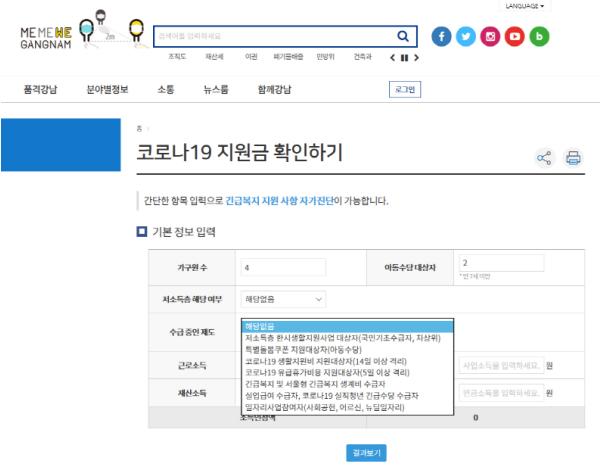The image size is (600, 470).
Task: Expand the 저소득층 해당 여부 dropdown
Action: pos(284,298)
